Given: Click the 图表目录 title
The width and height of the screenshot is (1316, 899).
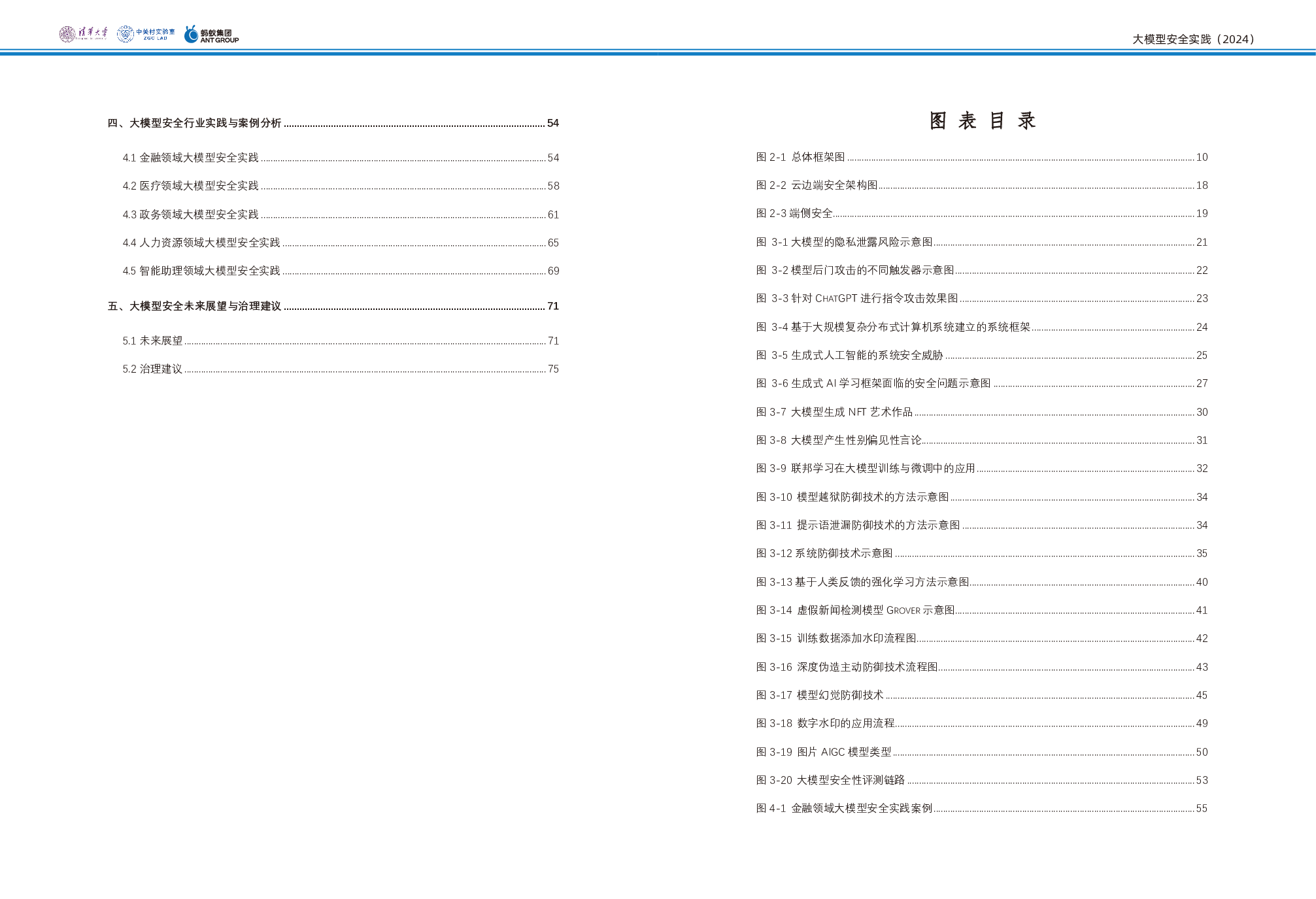Looking at the screenshot, I should pos(982,121).
